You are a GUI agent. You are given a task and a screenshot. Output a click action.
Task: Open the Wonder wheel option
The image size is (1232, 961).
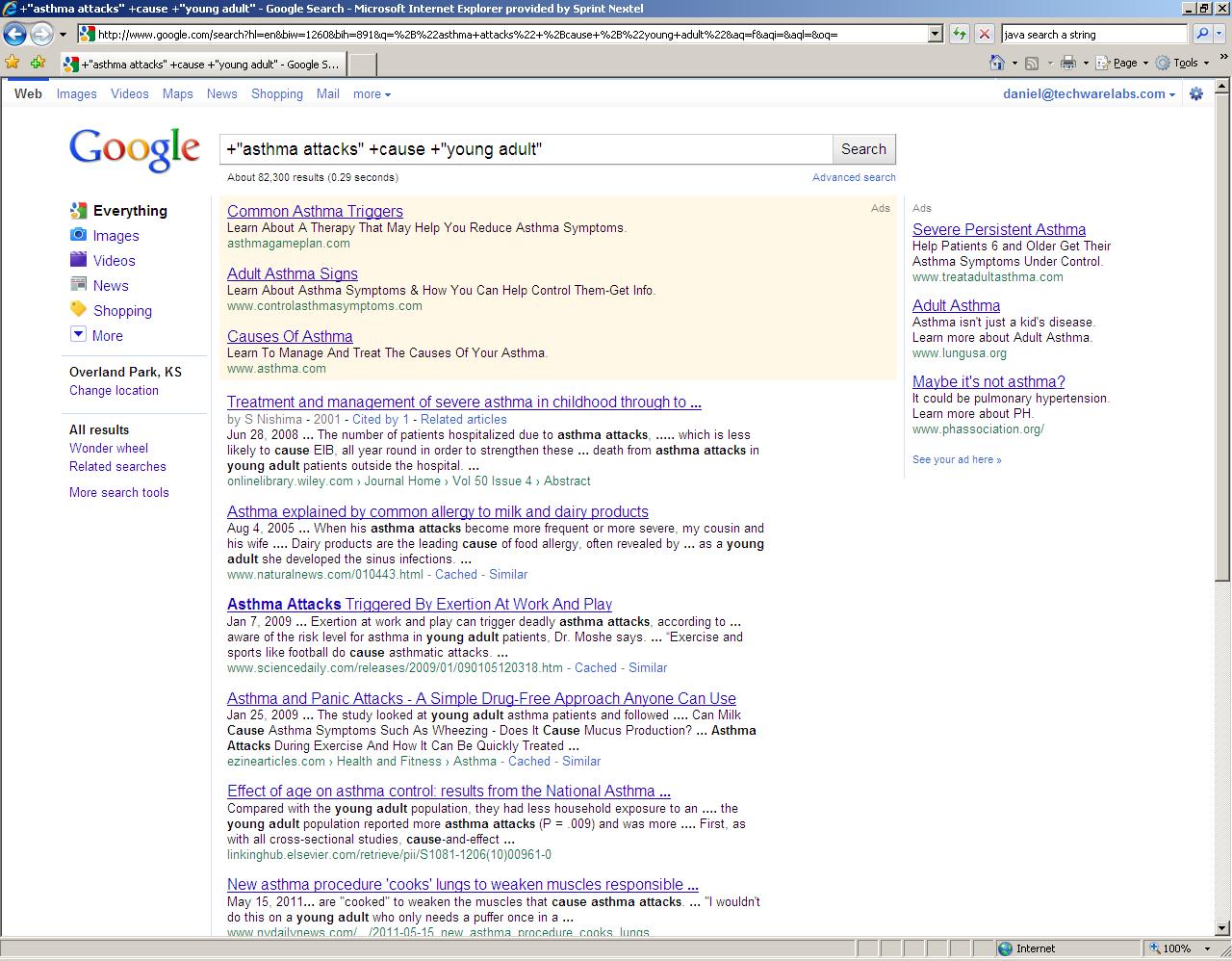click(x=109, y=449)
